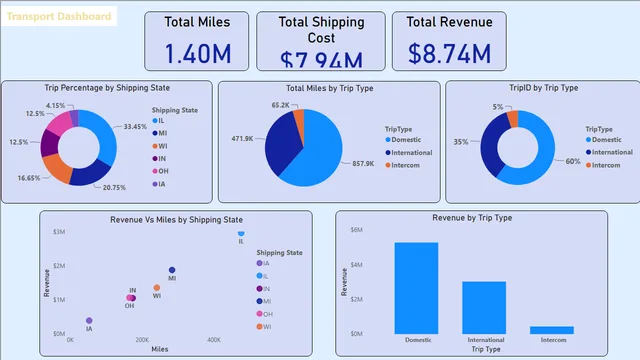Click MI legend entry in scatter chart
This screenshot has width=640, height=360.
tap(264, 301)
